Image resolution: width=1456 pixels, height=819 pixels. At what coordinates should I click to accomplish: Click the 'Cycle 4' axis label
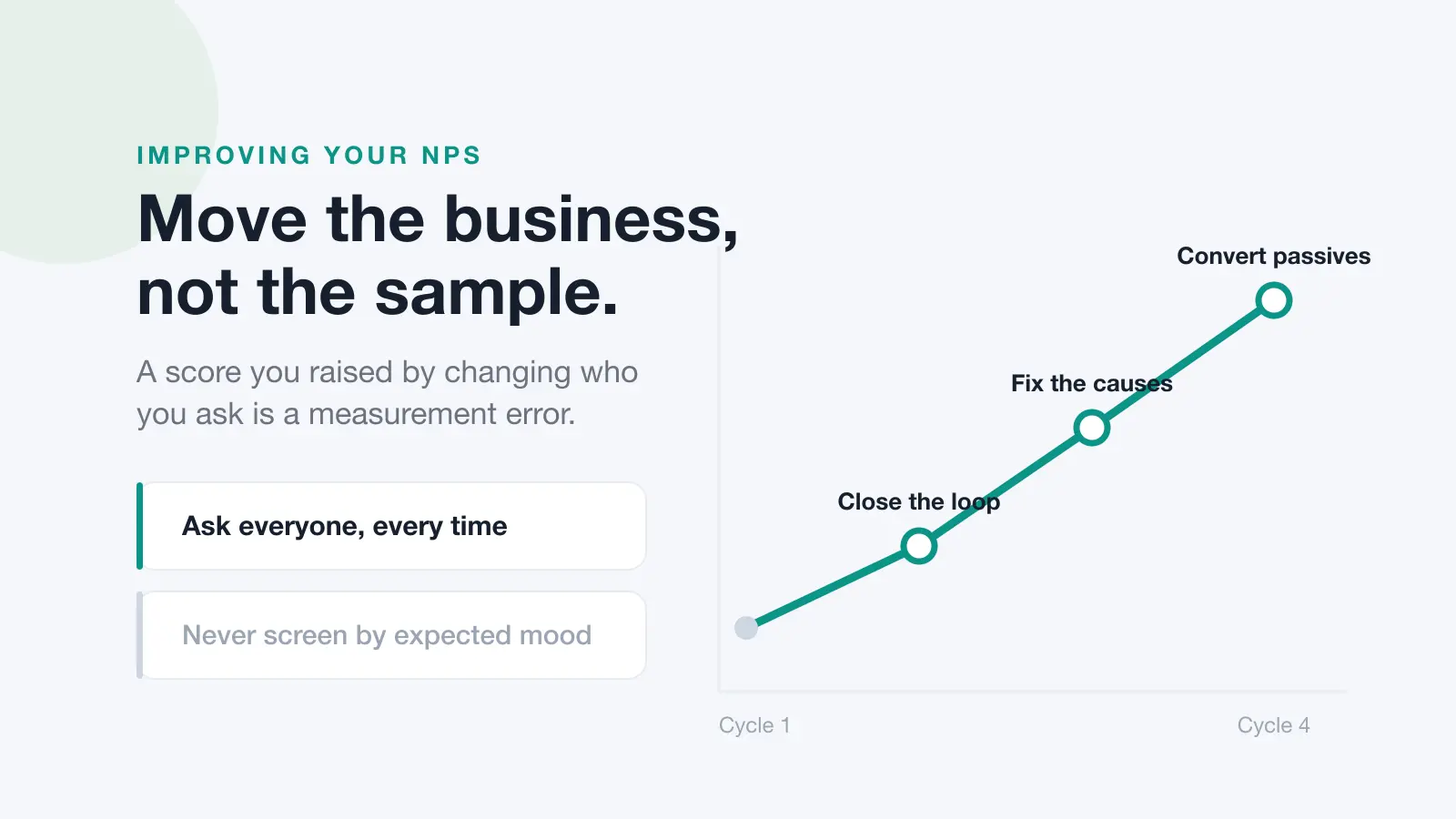tap(1273, 725)
